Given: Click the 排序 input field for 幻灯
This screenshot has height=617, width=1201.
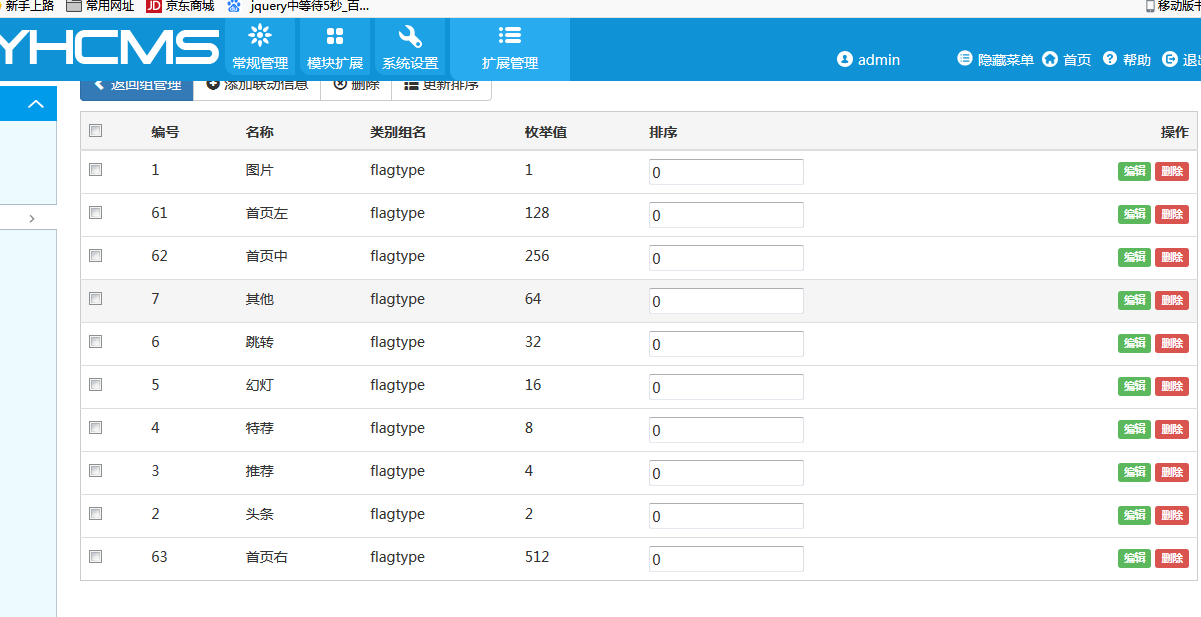Looking at the screenshot, I should [x=726, y=387].
